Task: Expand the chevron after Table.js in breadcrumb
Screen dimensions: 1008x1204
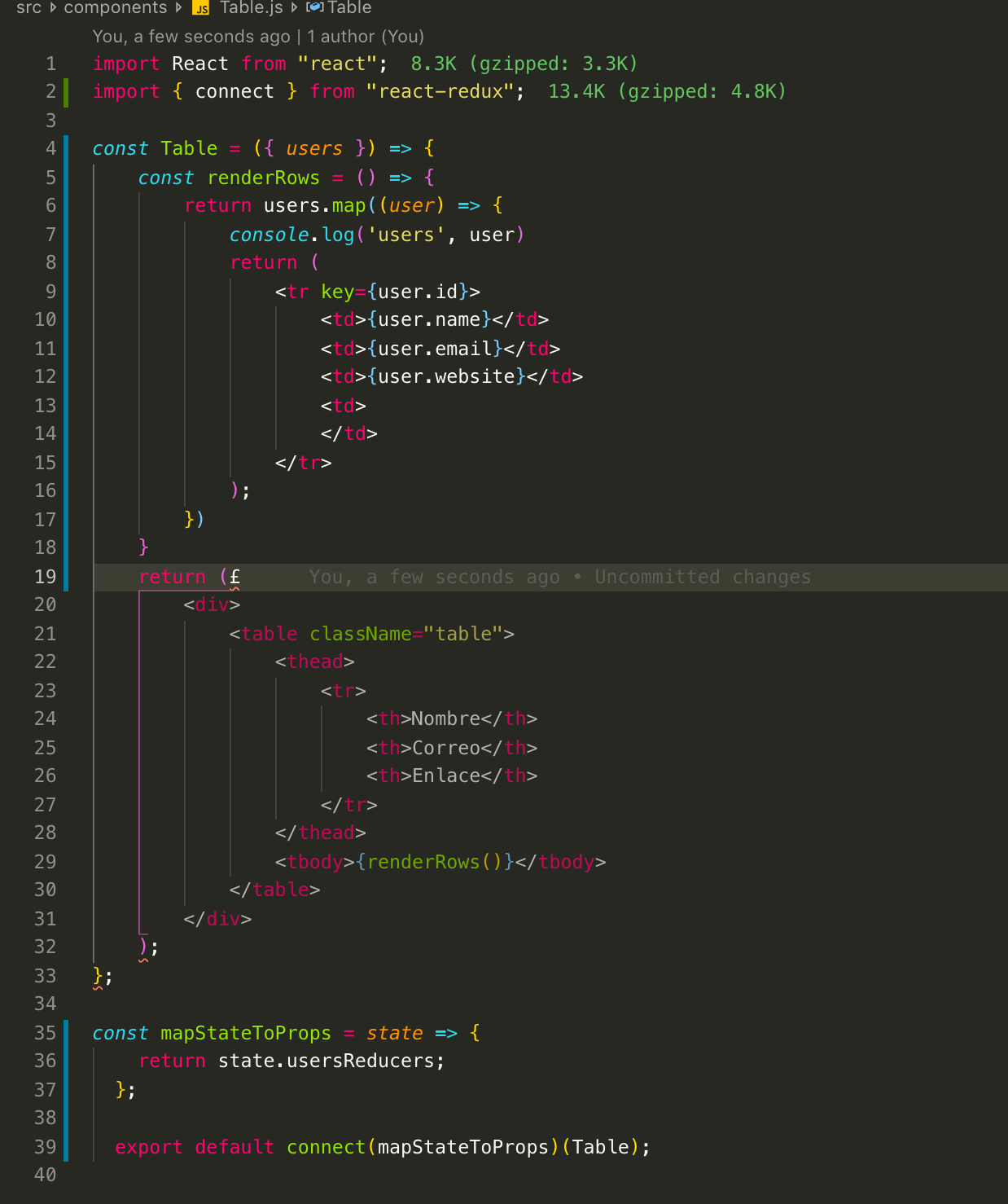Action: [x=292, y=8]
